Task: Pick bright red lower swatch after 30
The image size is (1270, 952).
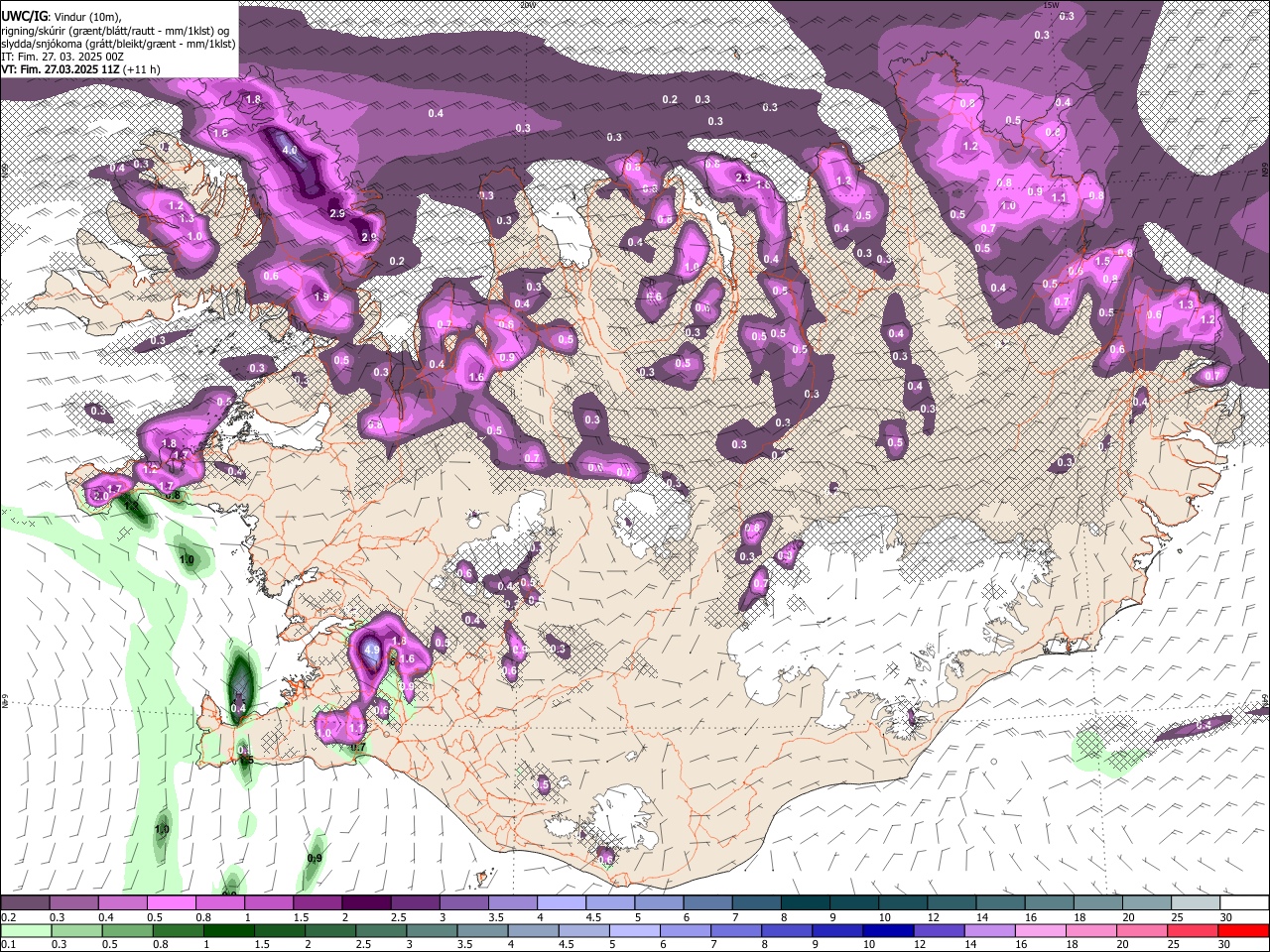Action: point(1241,930)
